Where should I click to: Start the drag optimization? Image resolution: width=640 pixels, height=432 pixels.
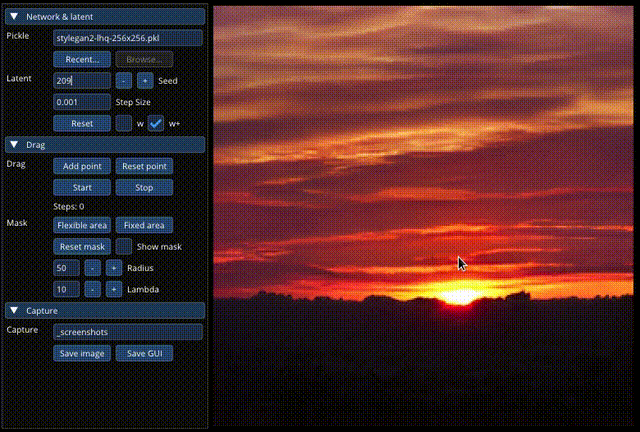click(82, 187)
